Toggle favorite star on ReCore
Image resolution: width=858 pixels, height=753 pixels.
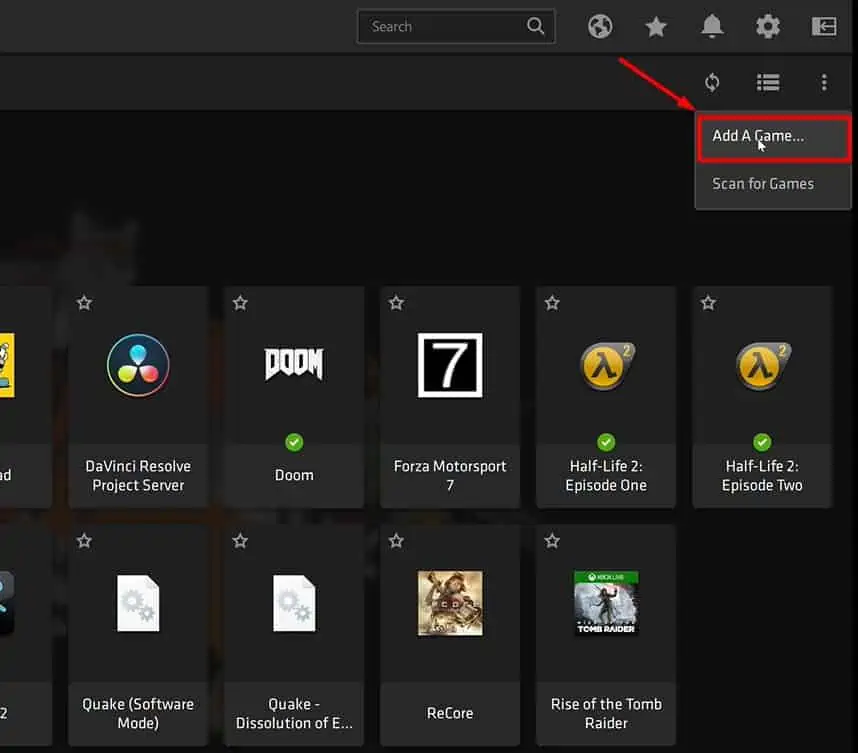click(396, 541)
